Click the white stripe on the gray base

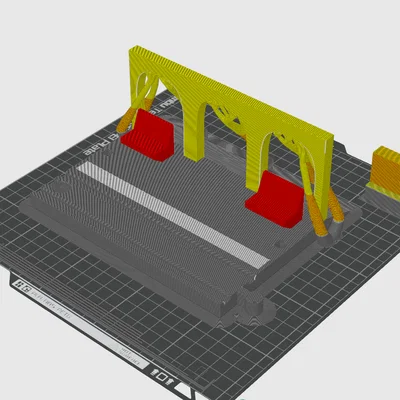click(173, 215)
